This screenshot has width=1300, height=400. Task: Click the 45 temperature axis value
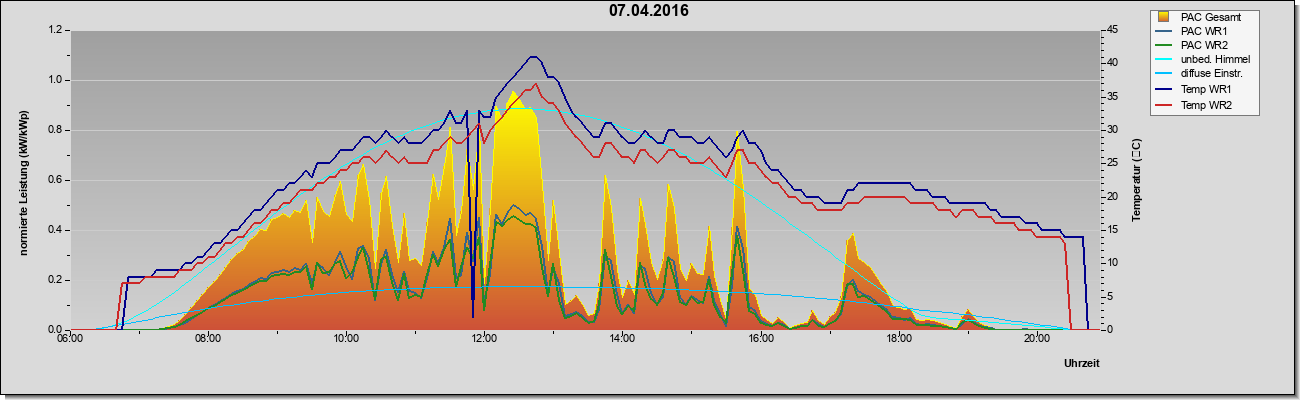pos(1110,30)
